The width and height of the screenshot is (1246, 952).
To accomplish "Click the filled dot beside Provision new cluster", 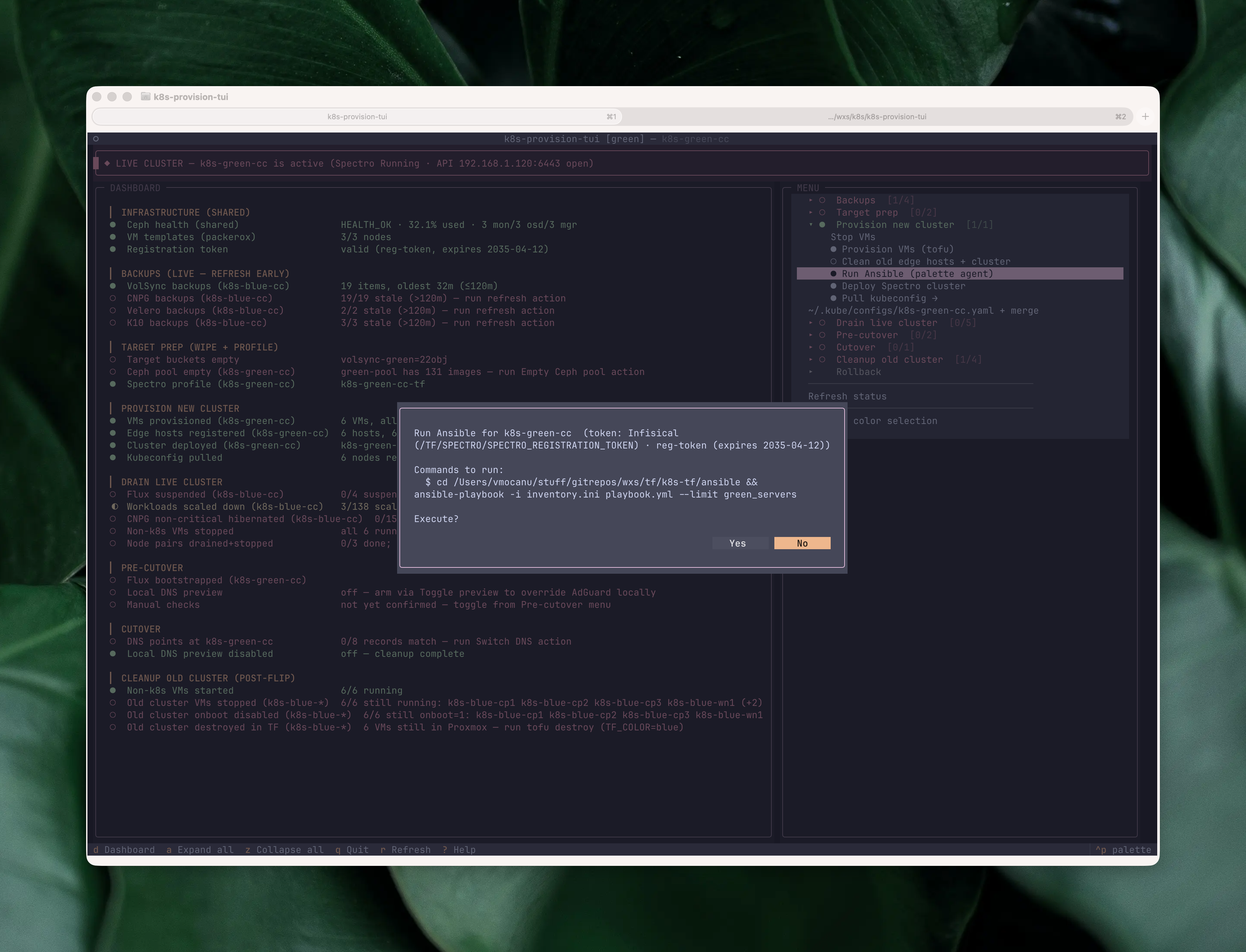I will [x=822, y=224].
